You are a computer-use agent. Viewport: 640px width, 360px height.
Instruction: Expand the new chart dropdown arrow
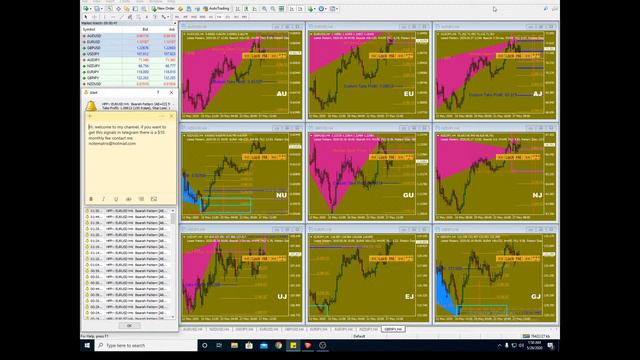(91, 9)
